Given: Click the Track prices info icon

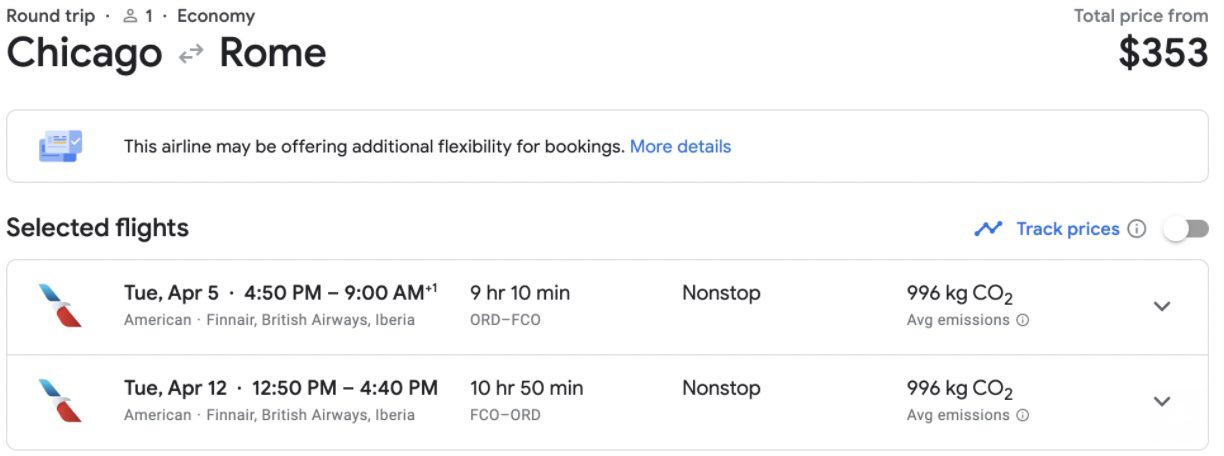Looking at the screenshot, I should (1137, 229).
